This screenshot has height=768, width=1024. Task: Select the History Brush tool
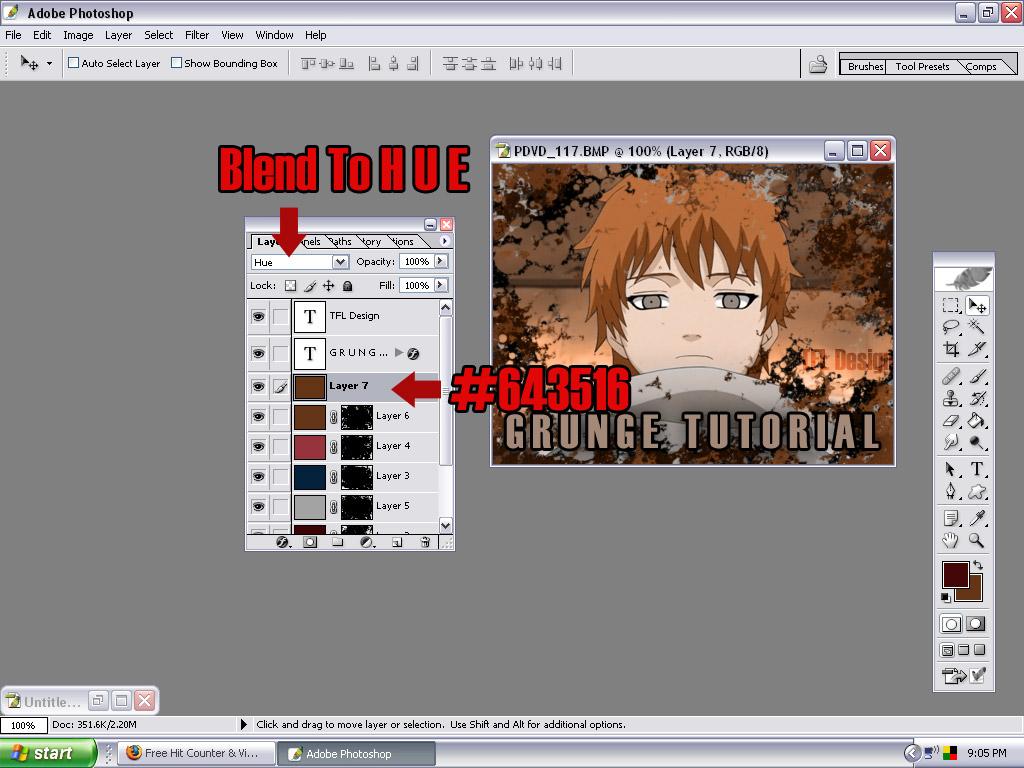coord(977,398)
